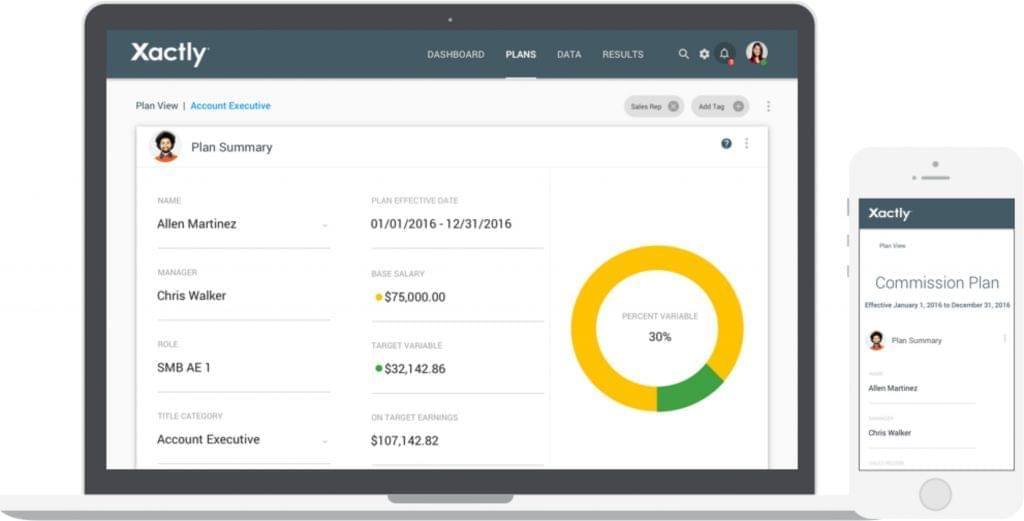Viewport: 1024px width, 521px height.
Task: Click the Plan Summary card title
Action: coord(232,148)
